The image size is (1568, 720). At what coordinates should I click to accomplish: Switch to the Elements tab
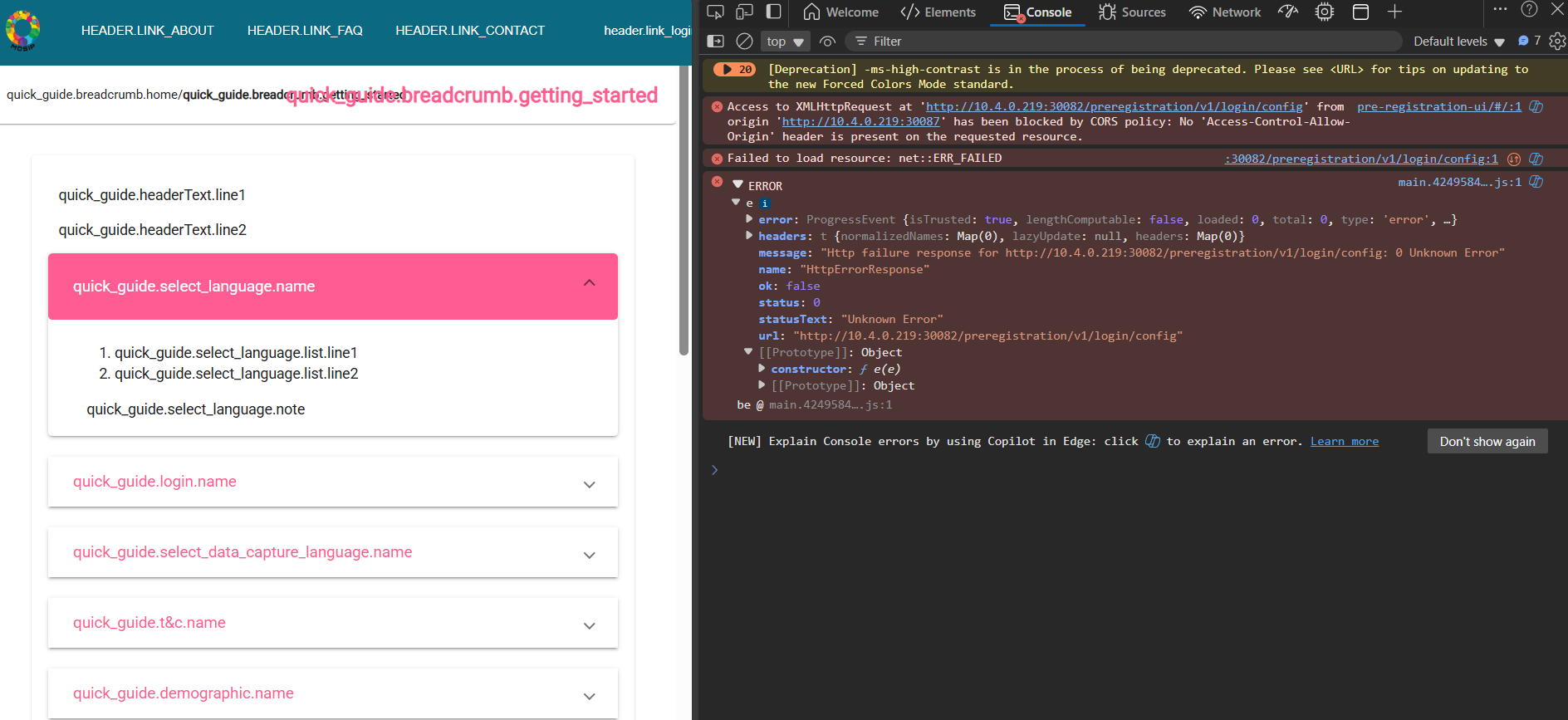(x=938, y=12)
